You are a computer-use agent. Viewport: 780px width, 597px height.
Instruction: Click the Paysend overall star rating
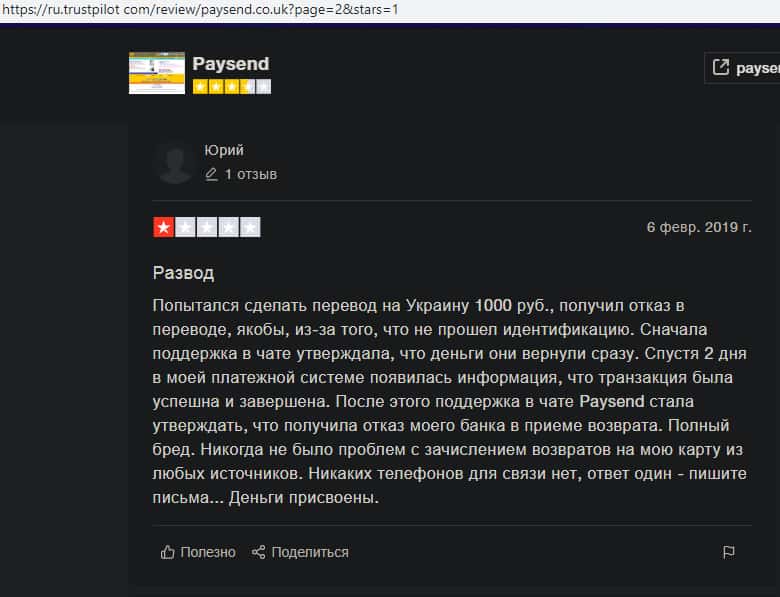(x=232, y=87)
